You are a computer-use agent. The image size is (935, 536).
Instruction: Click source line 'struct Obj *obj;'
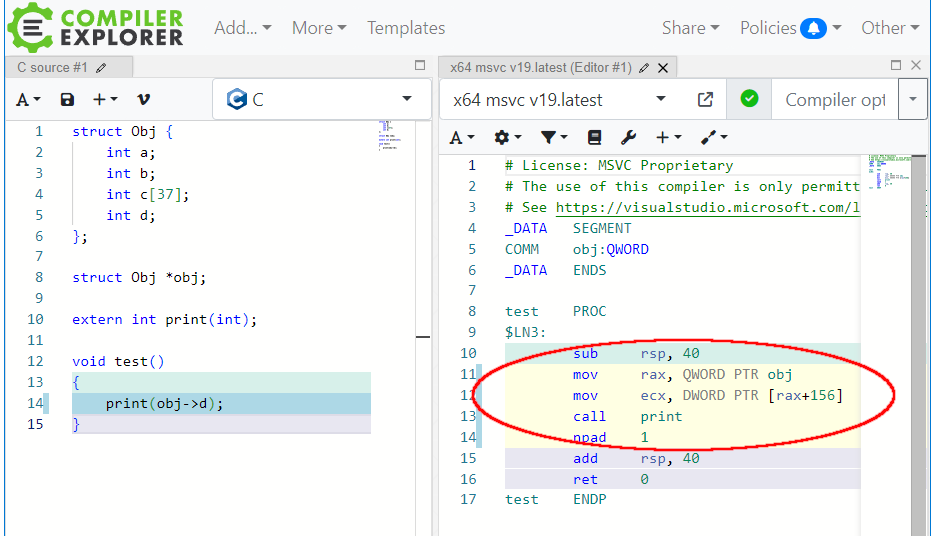139,277
